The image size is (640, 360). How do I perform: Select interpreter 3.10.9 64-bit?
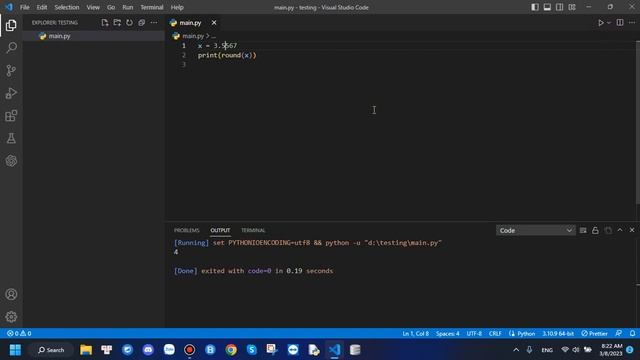pyautogui.click(x=558, y=333)
